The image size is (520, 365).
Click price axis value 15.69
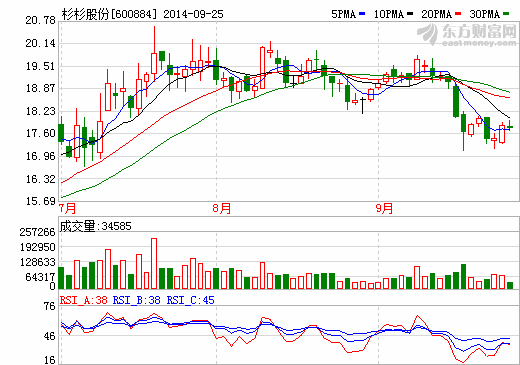coord(40,202)
